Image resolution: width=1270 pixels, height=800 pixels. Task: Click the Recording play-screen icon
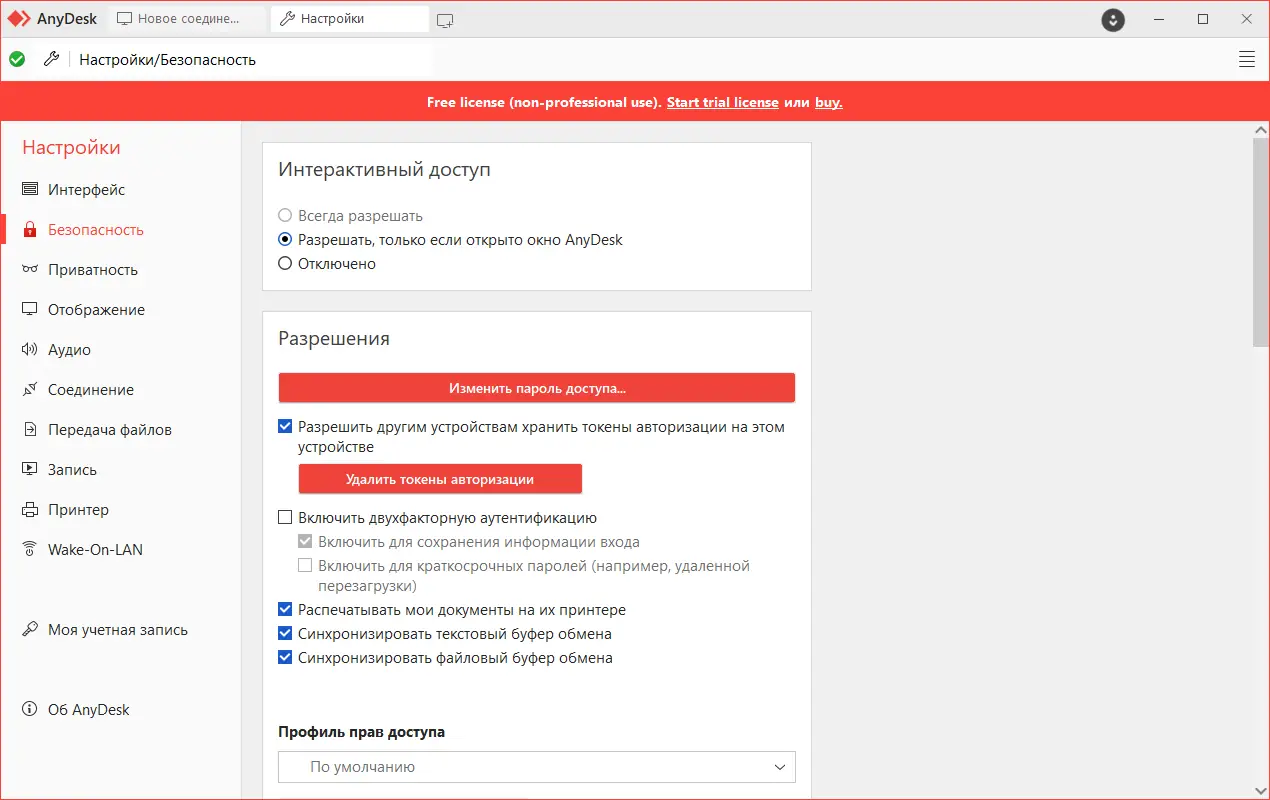[x=30, y=469]
